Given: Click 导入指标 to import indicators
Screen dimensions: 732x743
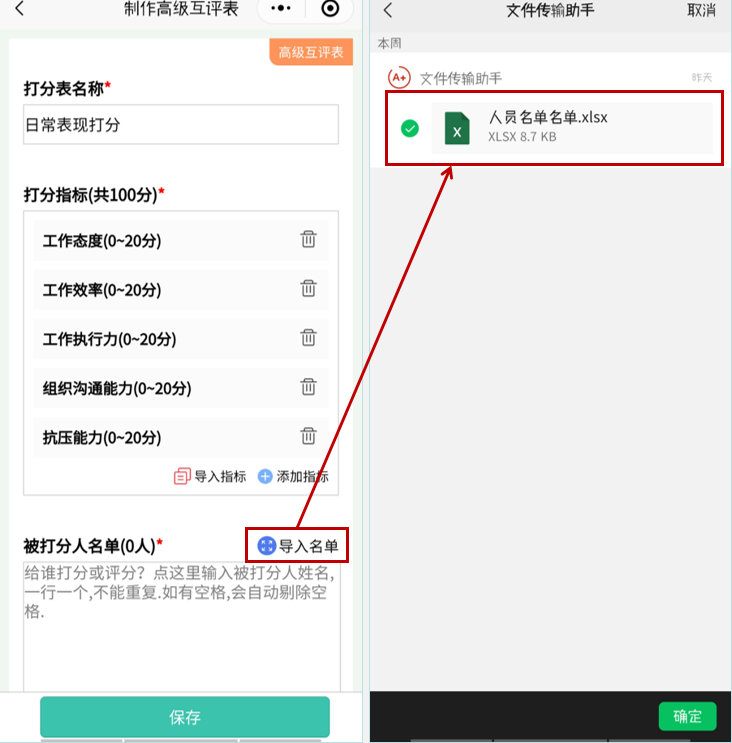Looking at the screenshot, I should pyautogui.click(x=210, y=476).
